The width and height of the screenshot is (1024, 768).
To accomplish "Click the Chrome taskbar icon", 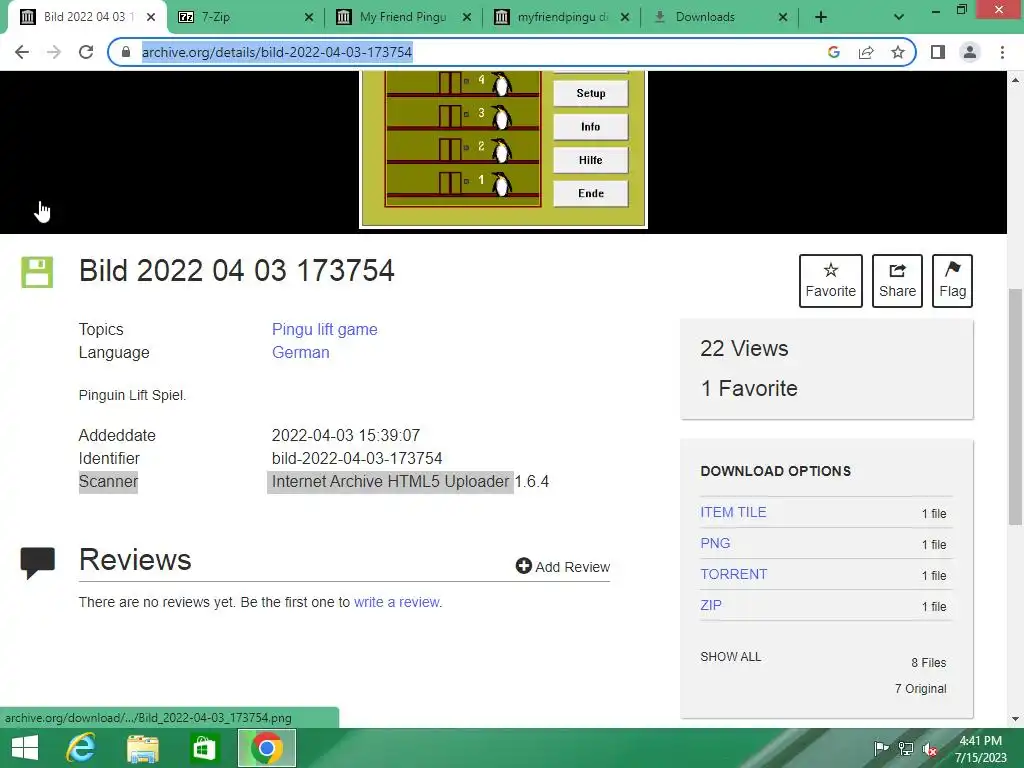I will 266,748.
